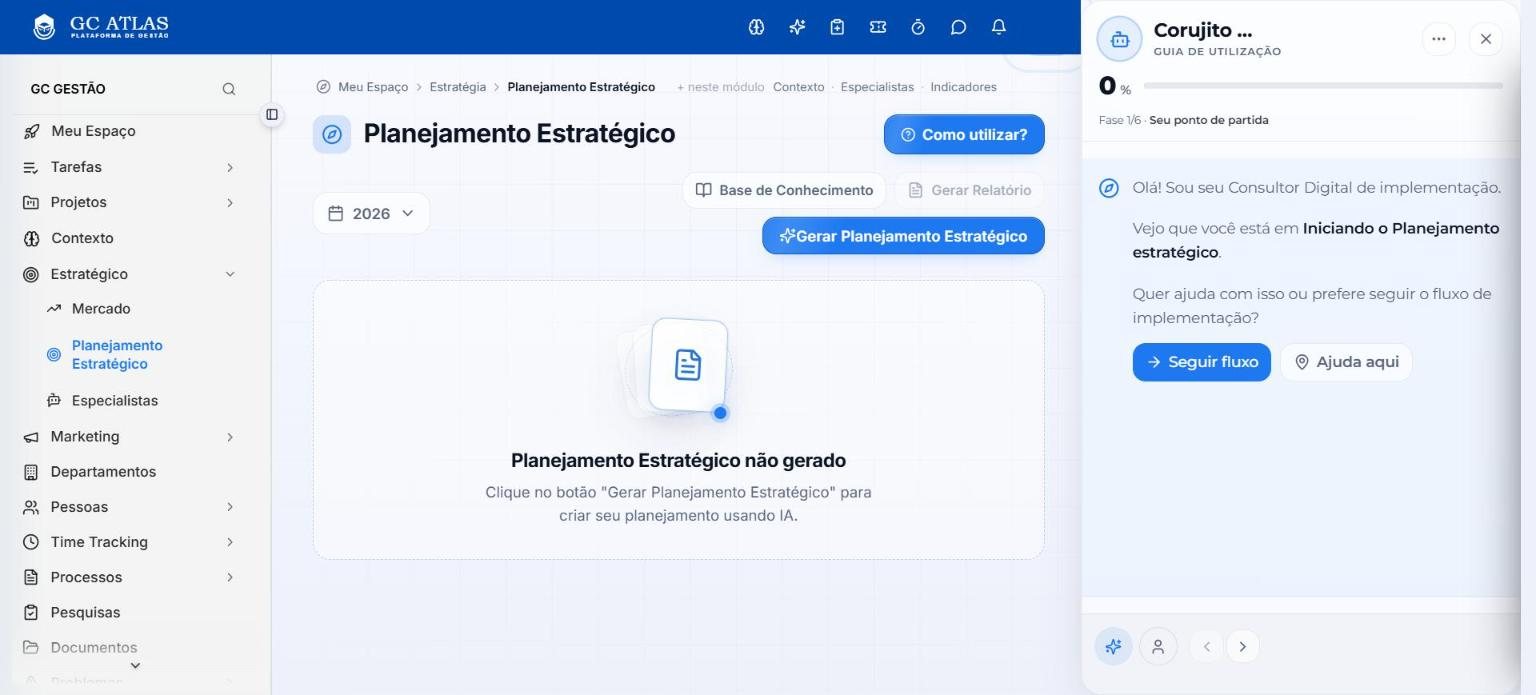Click Indicadores link in module shortcuts

point(963,87)
